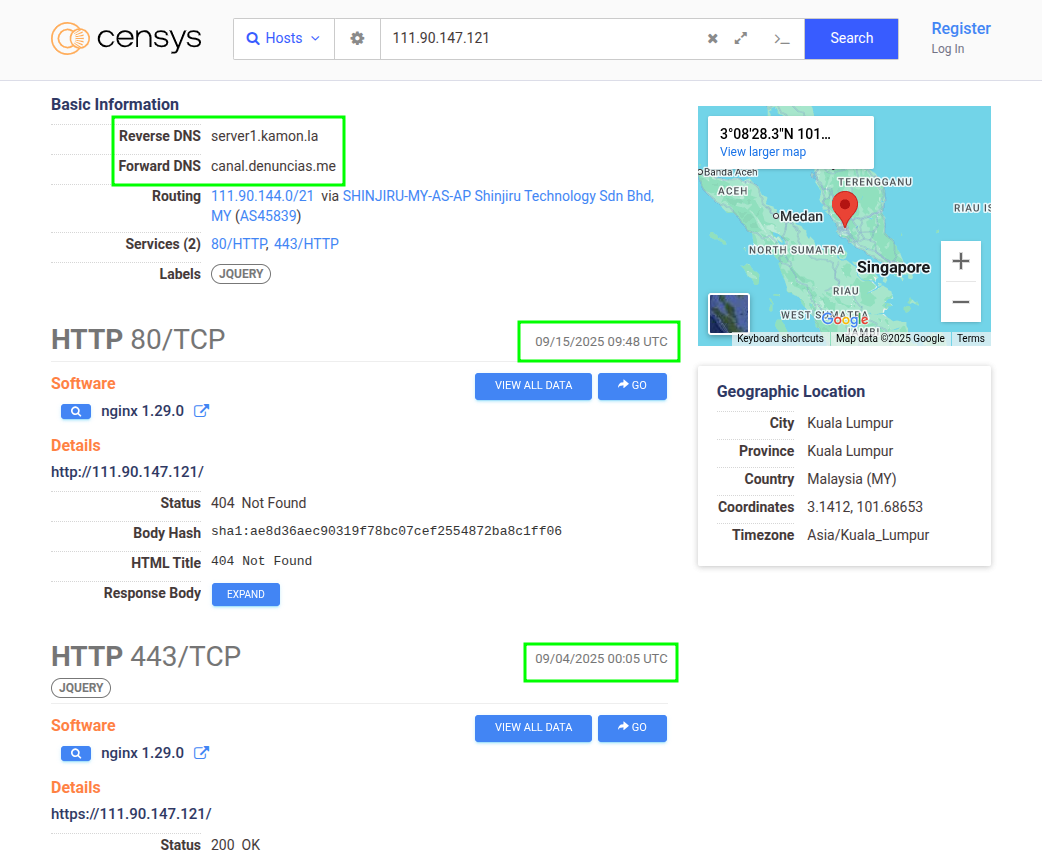This screenshot has width=1042, height=855.
Task: Click the IP address search input field
Action: tap(540, 39)
